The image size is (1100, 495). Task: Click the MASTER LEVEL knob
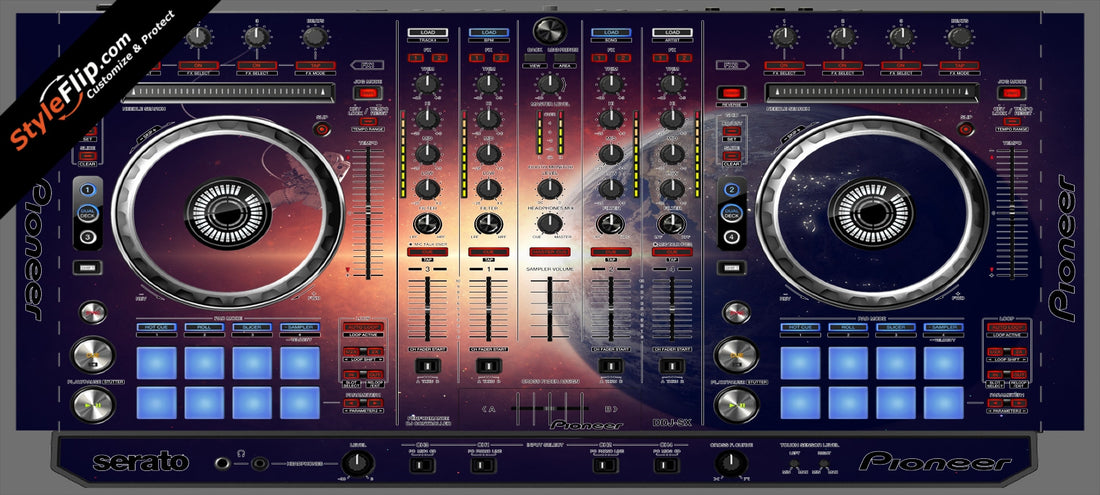pyautogui.click(x=549, y=85)
